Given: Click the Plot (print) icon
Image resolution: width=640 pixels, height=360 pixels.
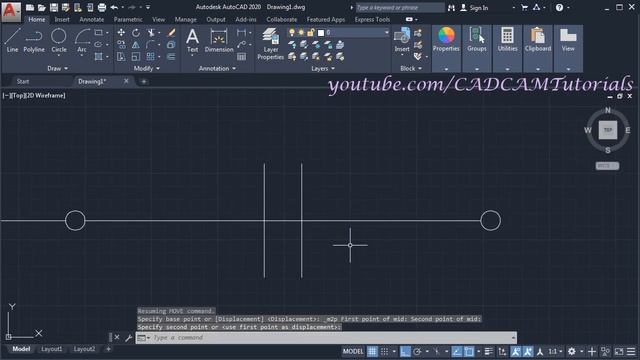Looking at the screenshot, I should pyautogui.click(x=102, y=7).
